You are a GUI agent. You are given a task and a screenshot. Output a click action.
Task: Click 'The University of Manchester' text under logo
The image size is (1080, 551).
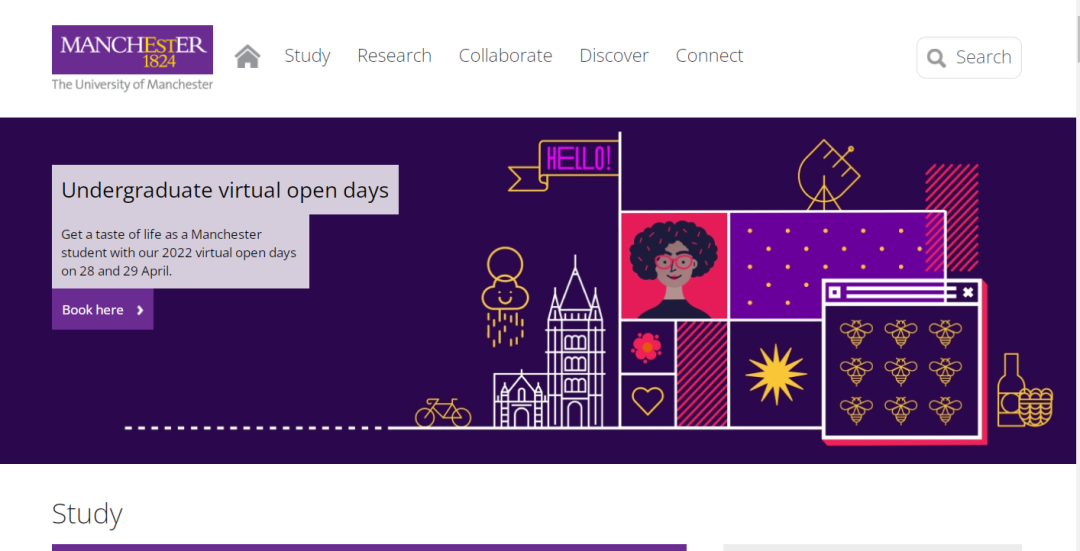pyautogui.click(x=132, y=85)
